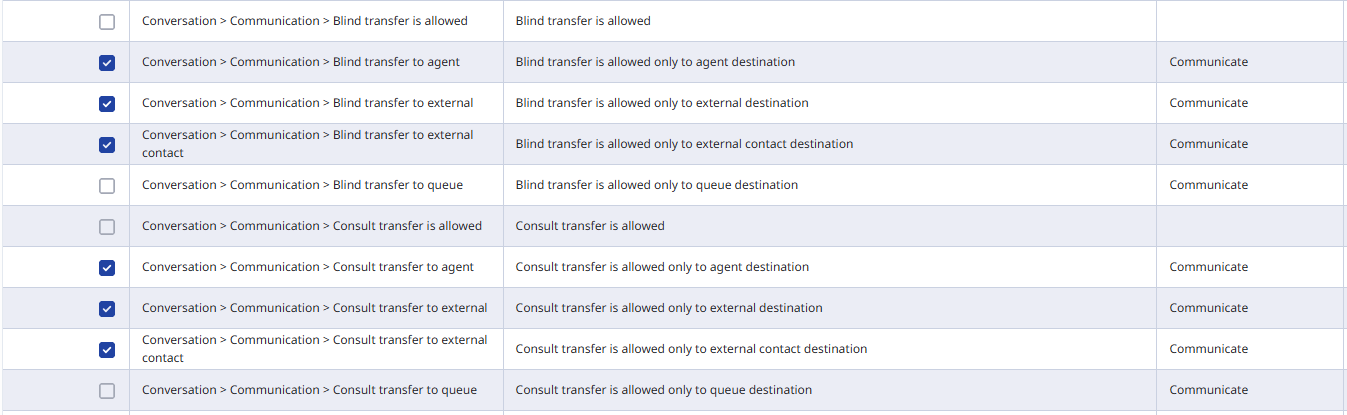
Task: Uncheck Consult transfer to external contact checkbox
Action: pyautogui.click(x=107, y=350)
